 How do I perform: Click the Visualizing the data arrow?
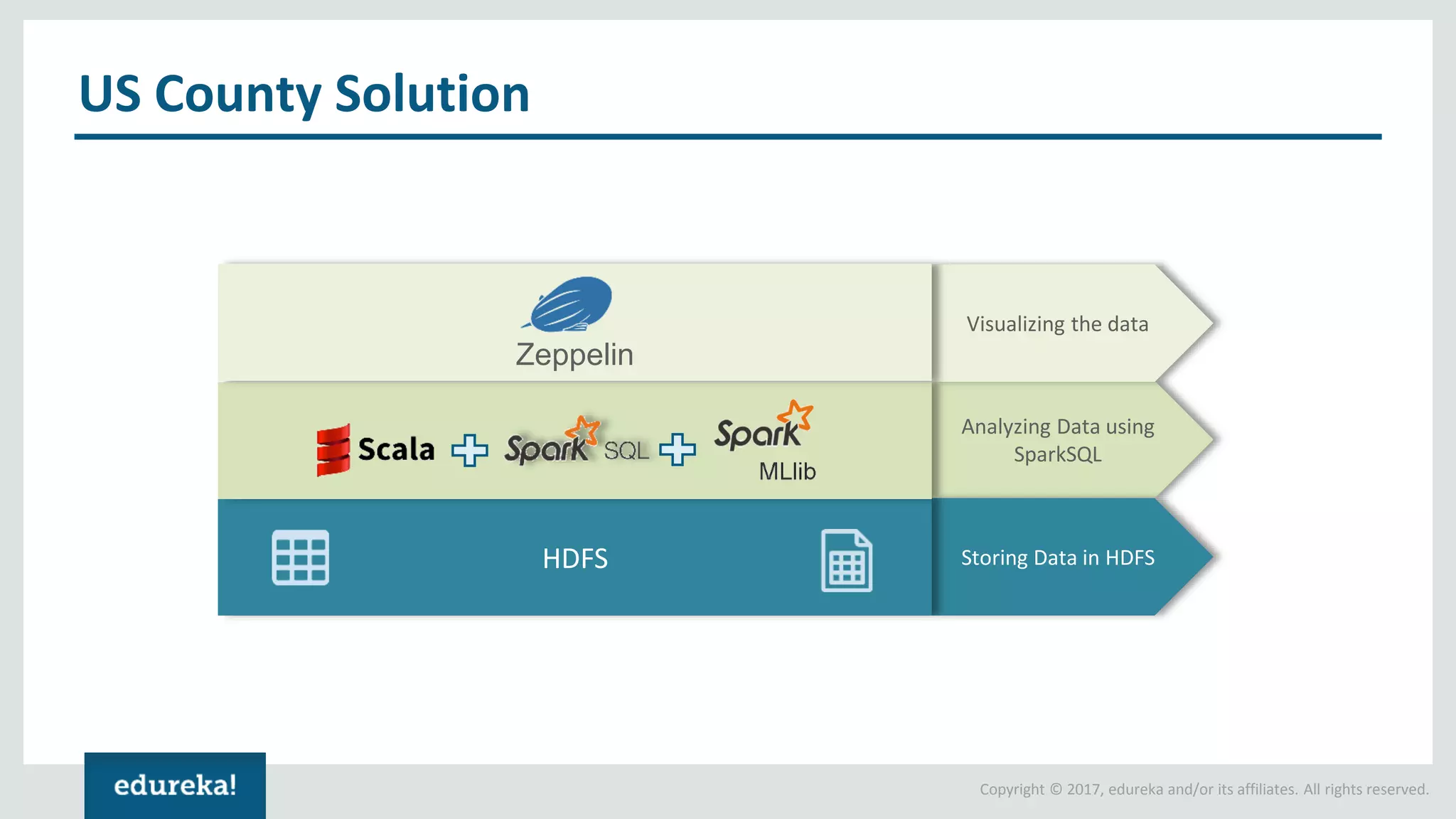point(1057,324)
